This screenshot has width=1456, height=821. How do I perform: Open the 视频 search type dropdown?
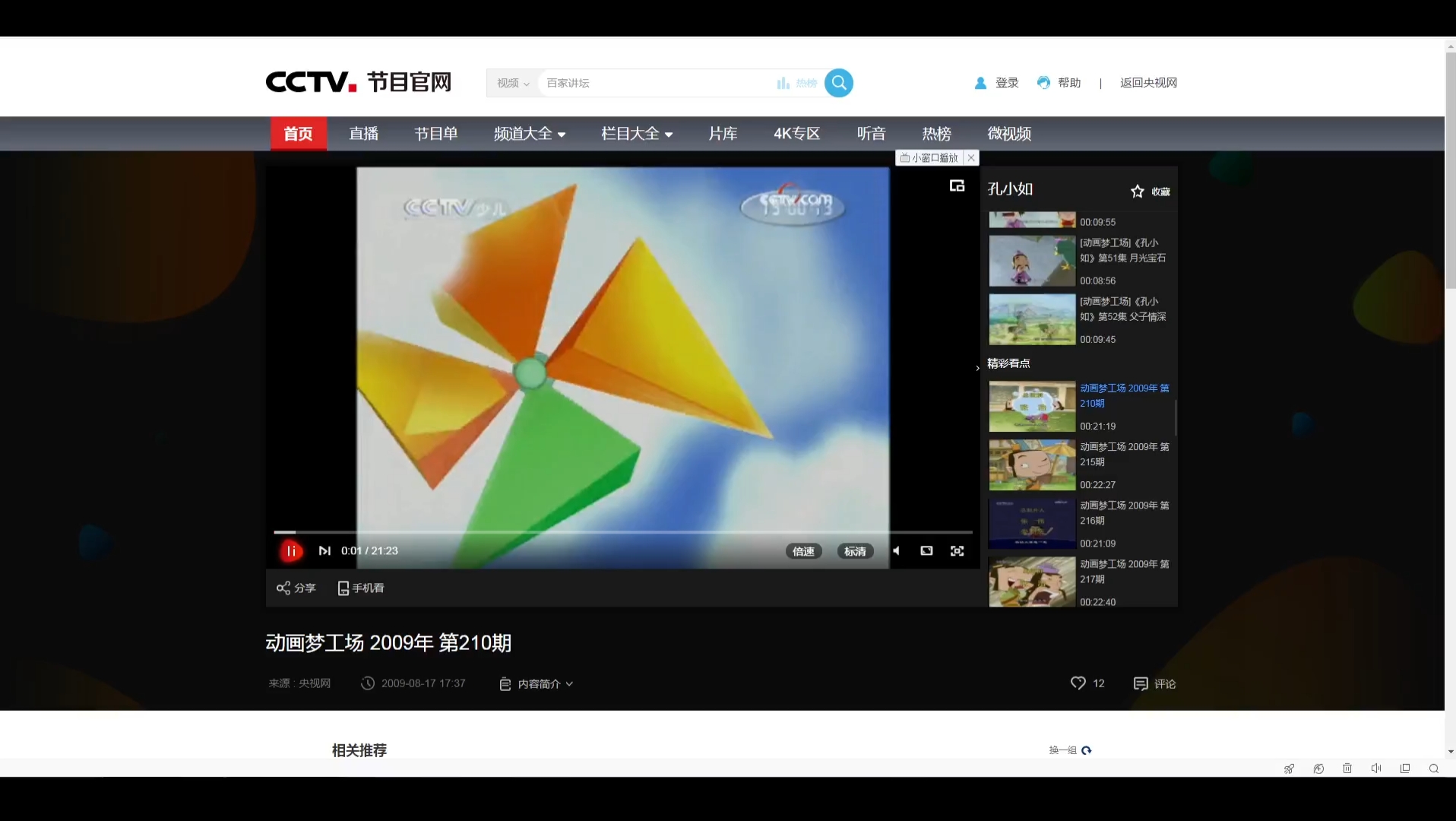(x=513, y=83)
